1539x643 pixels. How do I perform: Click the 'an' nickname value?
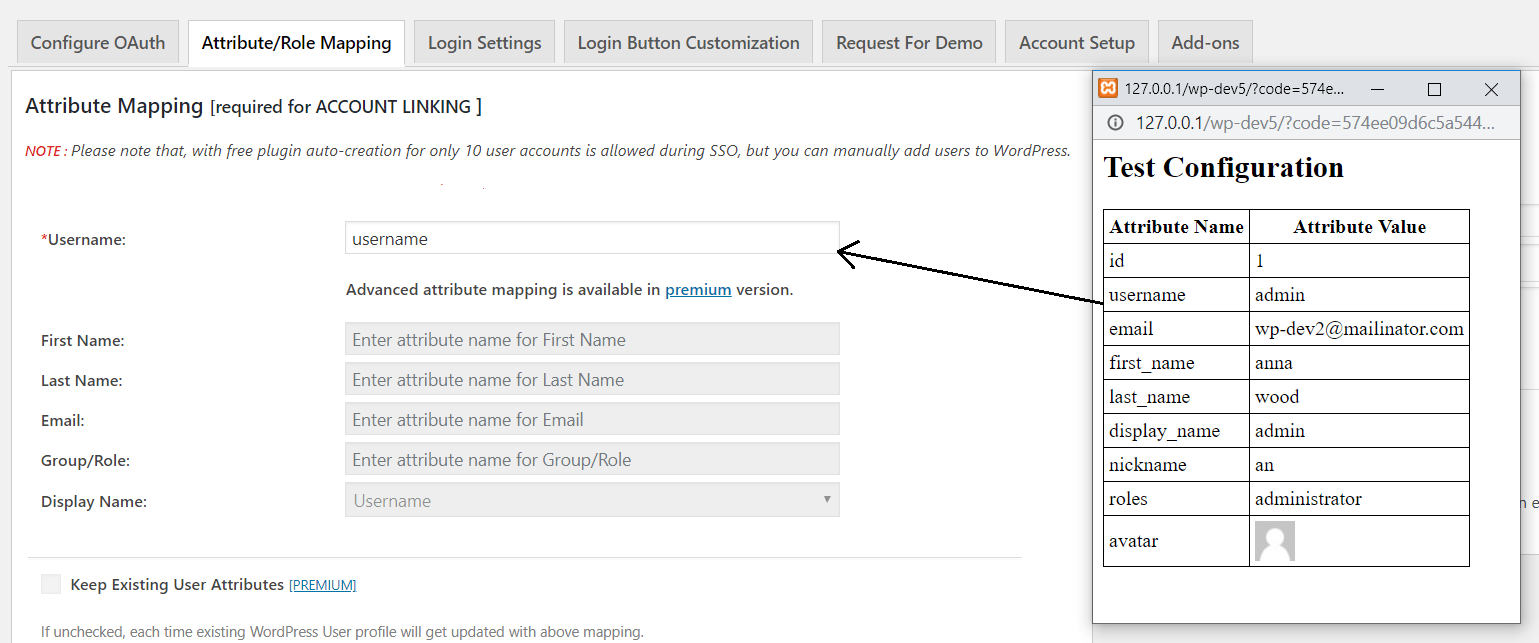click(1359, 465)
